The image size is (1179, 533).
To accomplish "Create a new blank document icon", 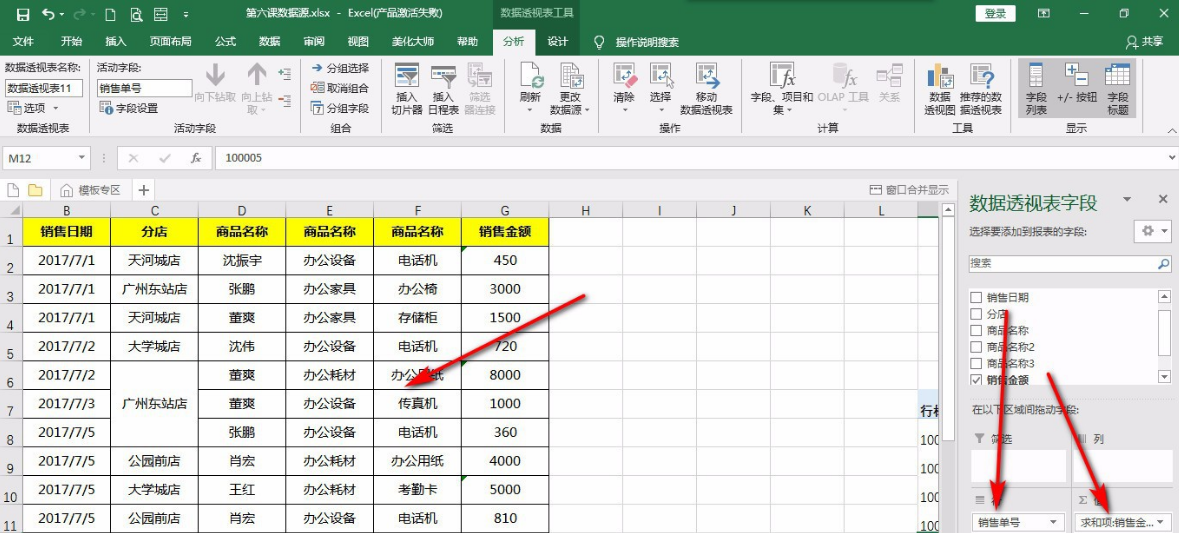I will [x=110, y=14].
